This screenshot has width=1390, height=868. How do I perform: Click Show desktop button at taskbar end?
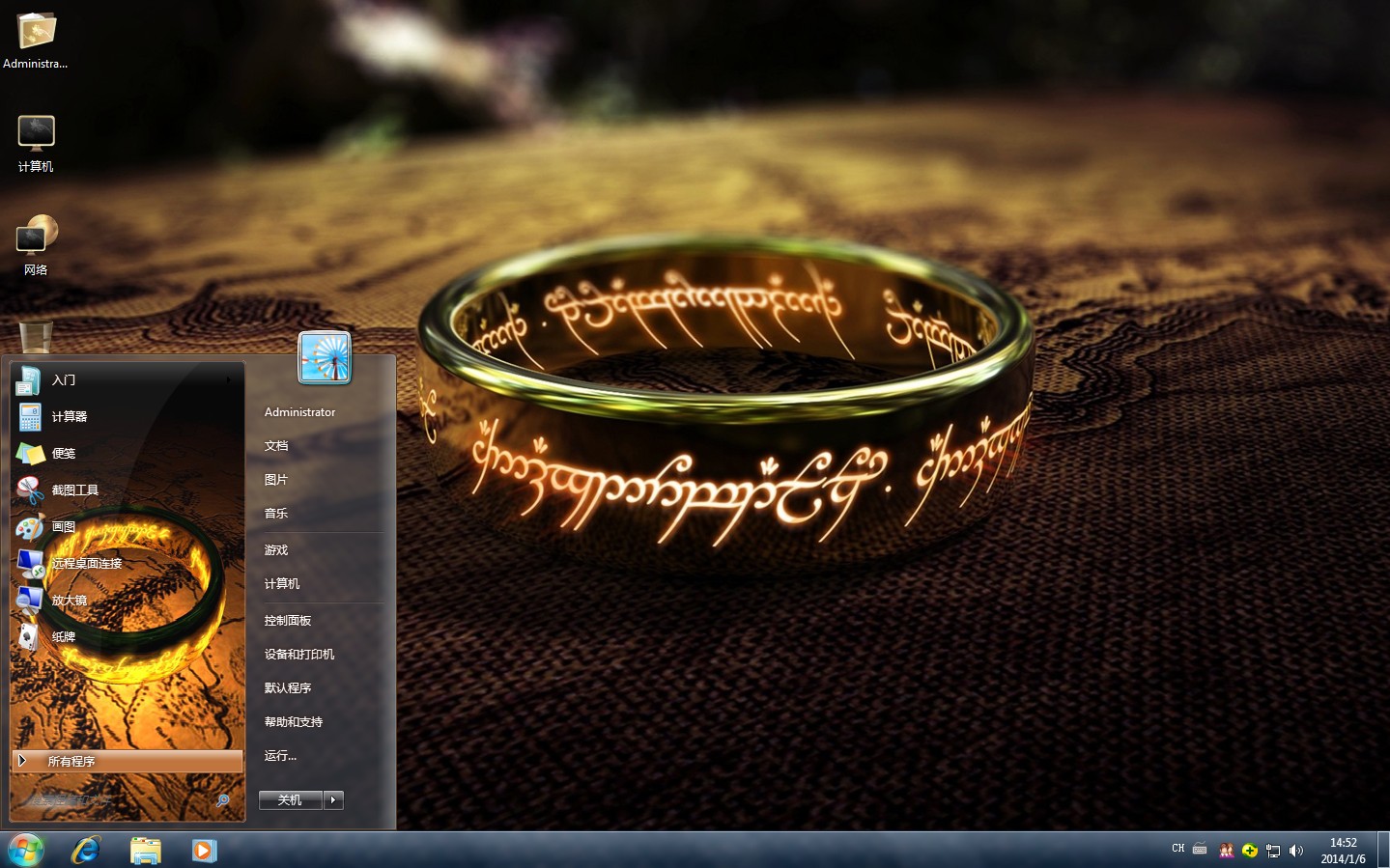pyautogui.click(x=1383, y=851)
